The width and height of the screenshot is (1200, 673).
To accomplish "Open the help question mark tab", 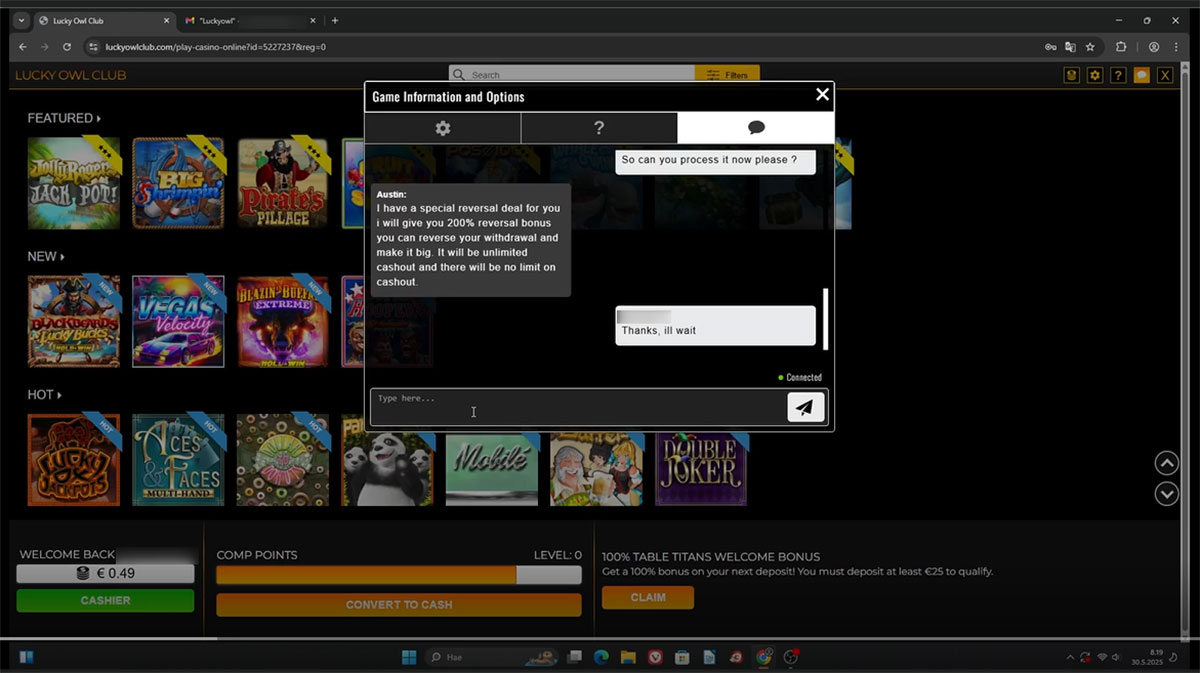I will [599, 128].
